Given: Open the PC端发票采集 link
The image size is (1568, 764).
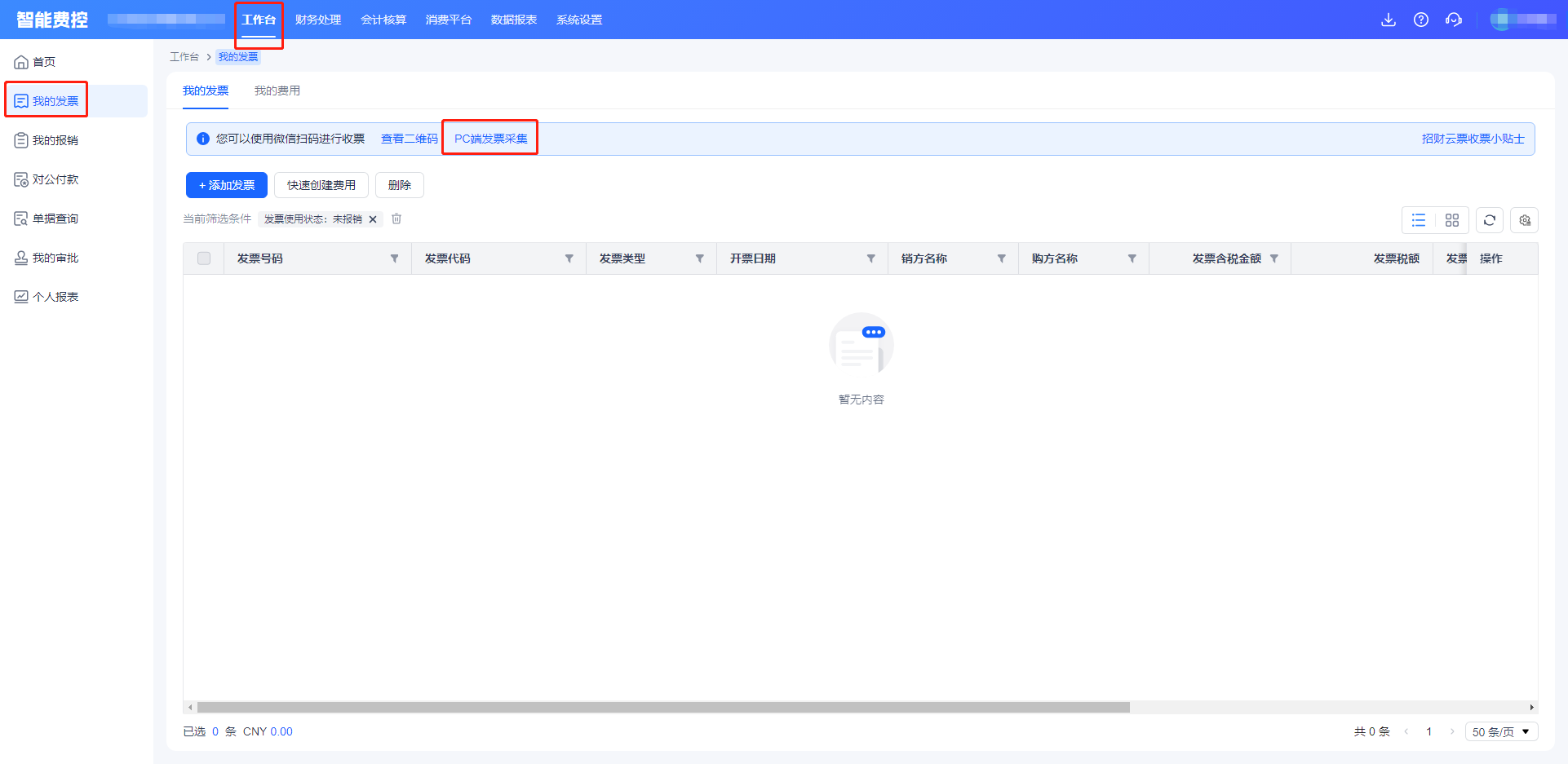Looking at the screenshot, I should pos(490,139).
